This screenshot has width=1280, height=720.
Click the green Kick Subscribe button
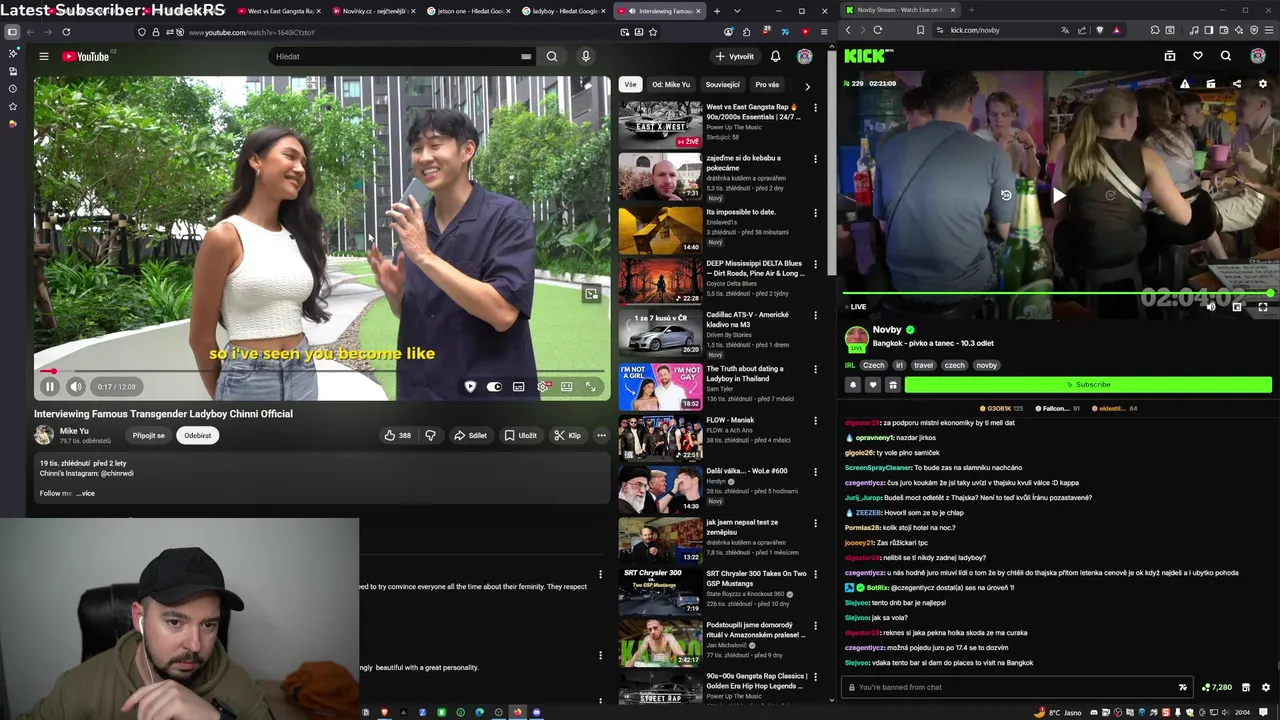tap(1088, 385)
